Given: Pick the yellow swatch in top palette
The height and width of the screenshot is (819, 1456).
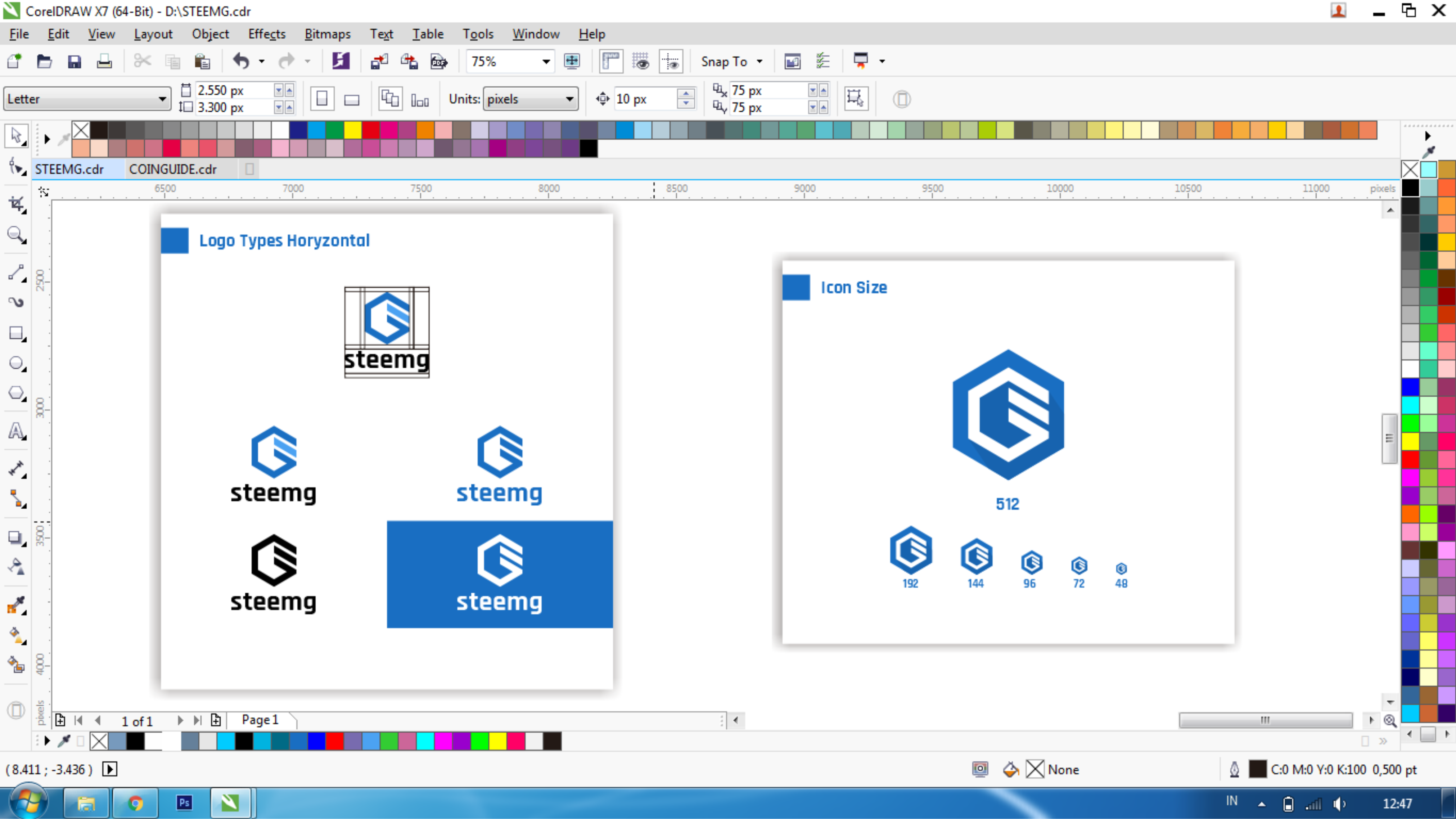Looking at the screenshot, I should [x=353, y=131].
